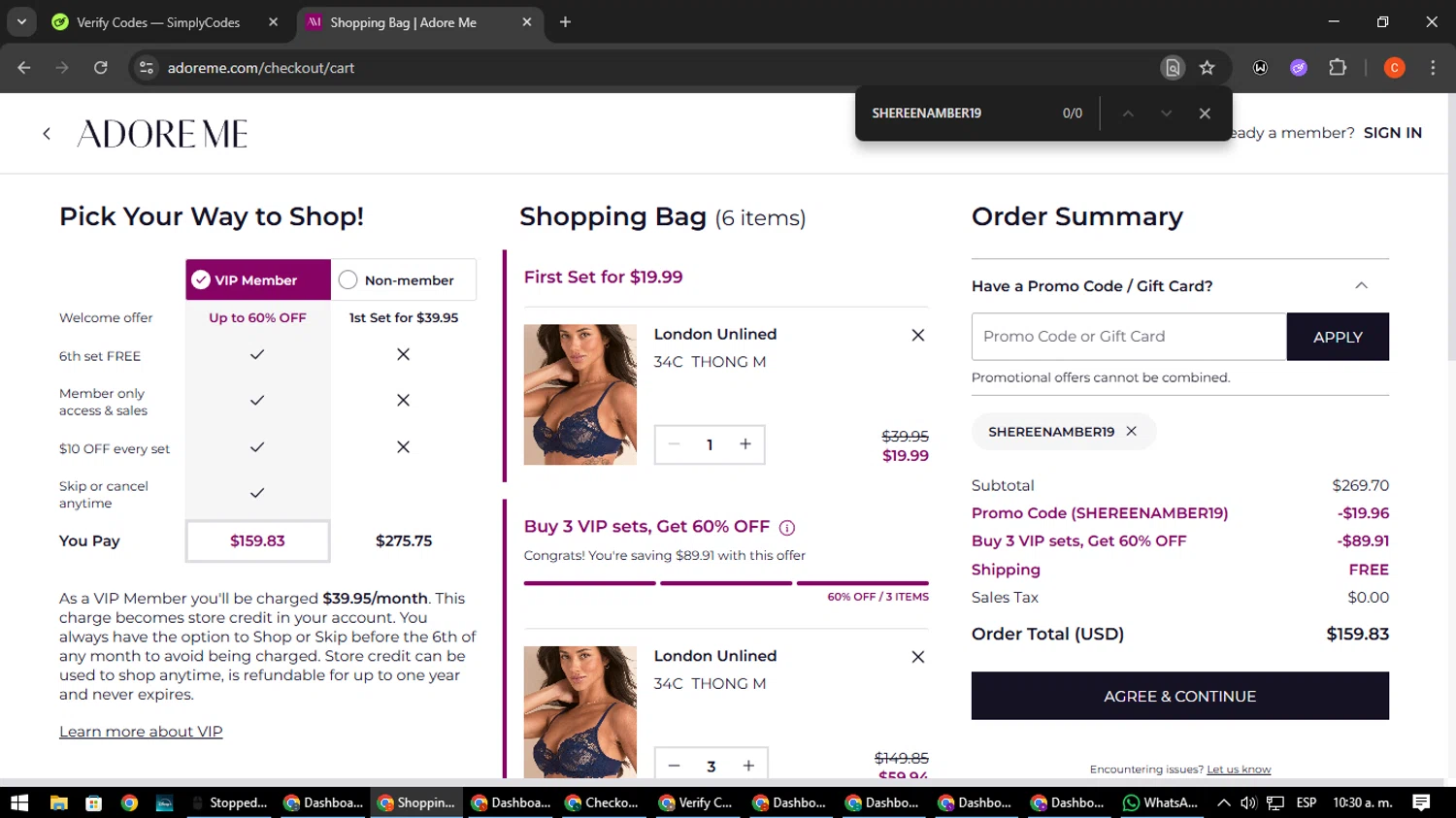Close the find-in-page bar
The height and width of the screenshot is (818, 1456).
click(1205, 114)
